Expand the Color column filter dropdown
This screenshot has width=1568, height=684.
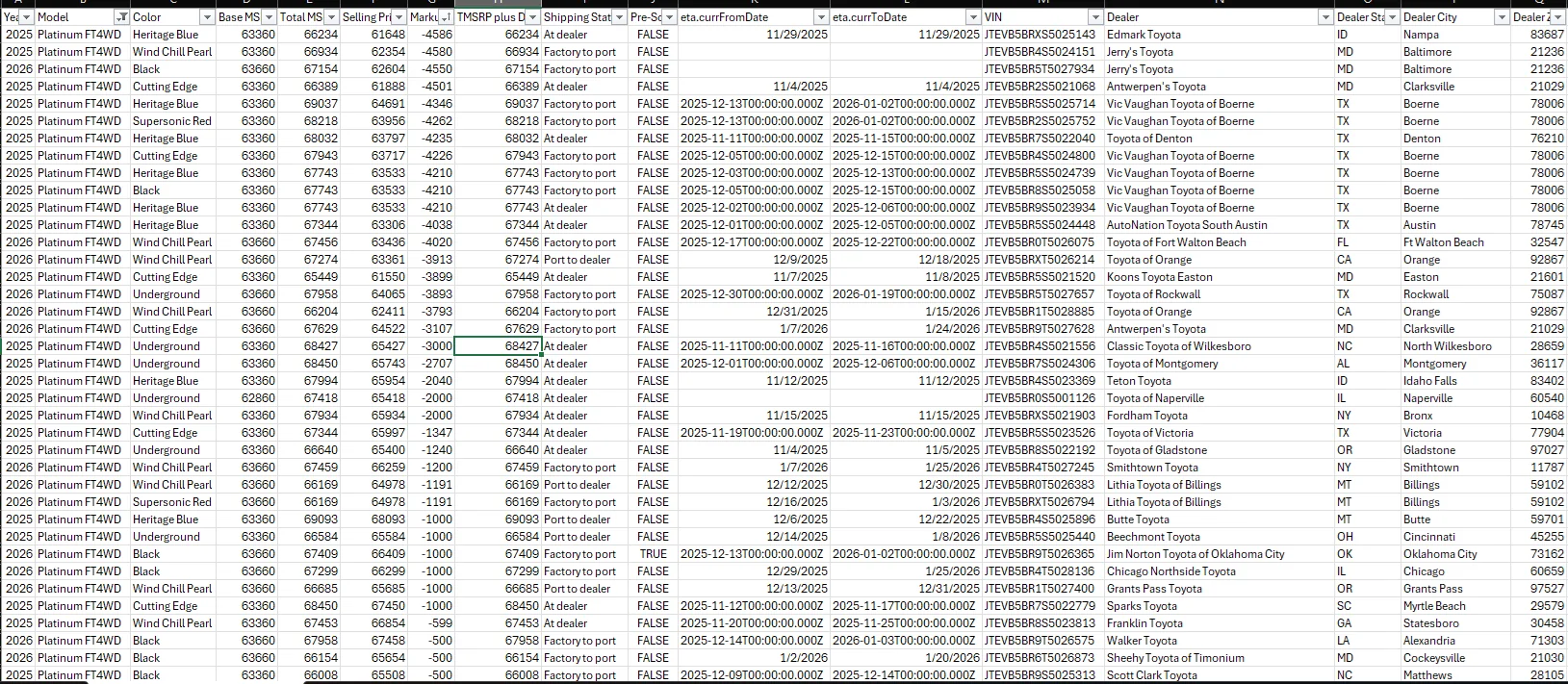[x=207, y=17]
